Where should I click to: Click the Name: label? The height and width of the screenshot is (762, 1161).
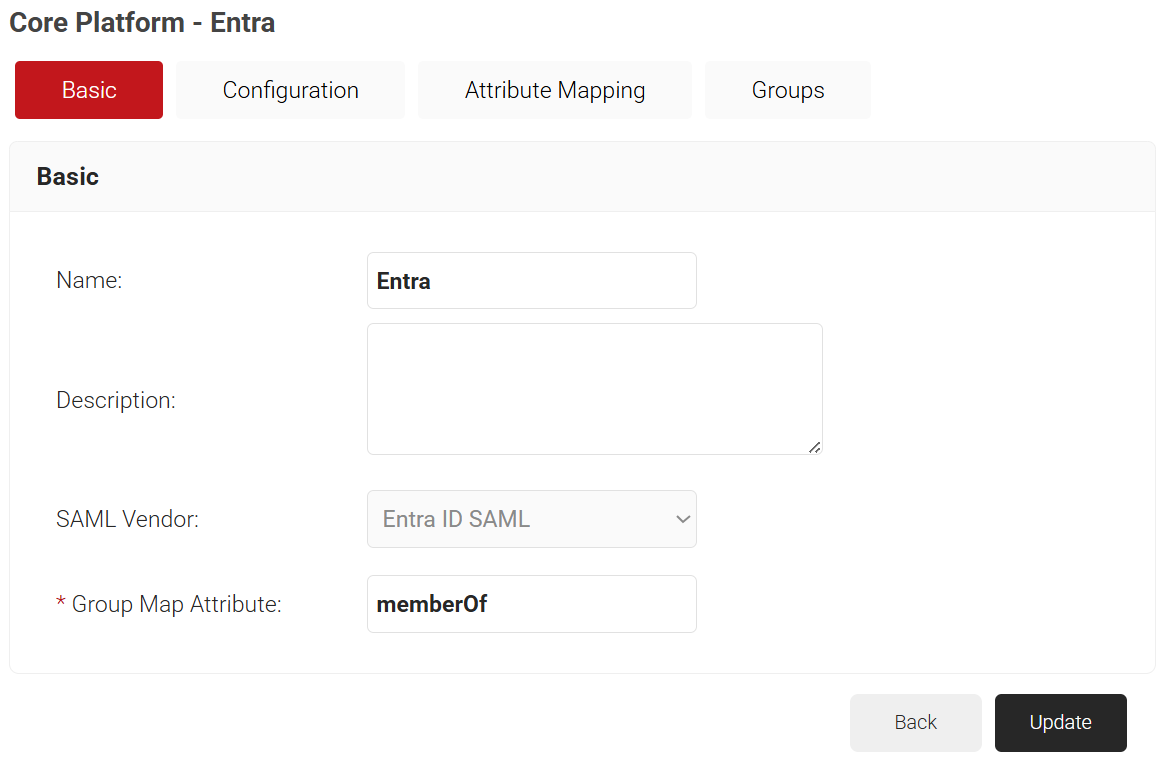pyautogui.click(x=89, y=280)
